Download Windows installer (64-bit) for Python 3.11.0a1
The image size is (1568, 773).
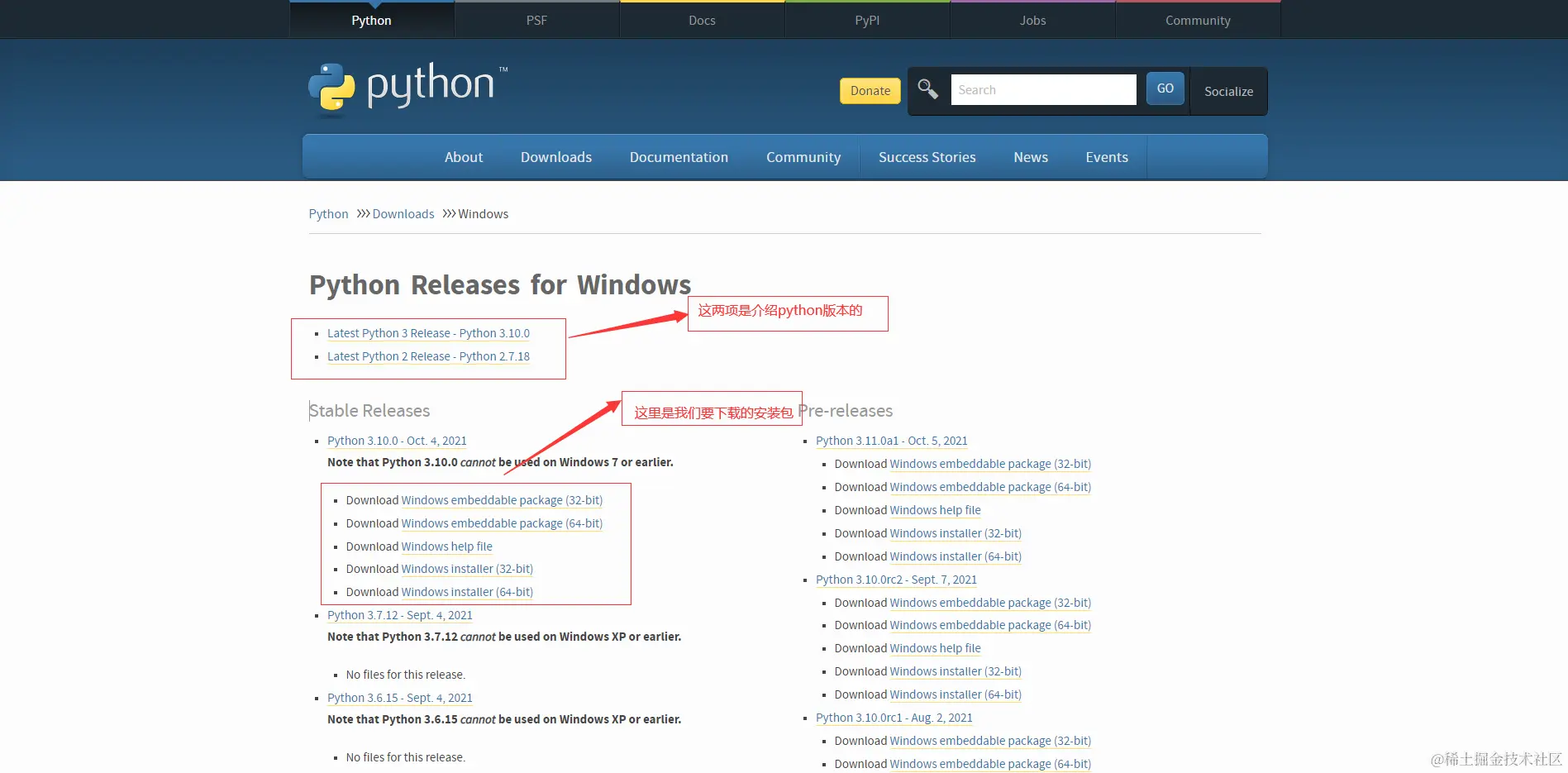(x=956, y=556)
